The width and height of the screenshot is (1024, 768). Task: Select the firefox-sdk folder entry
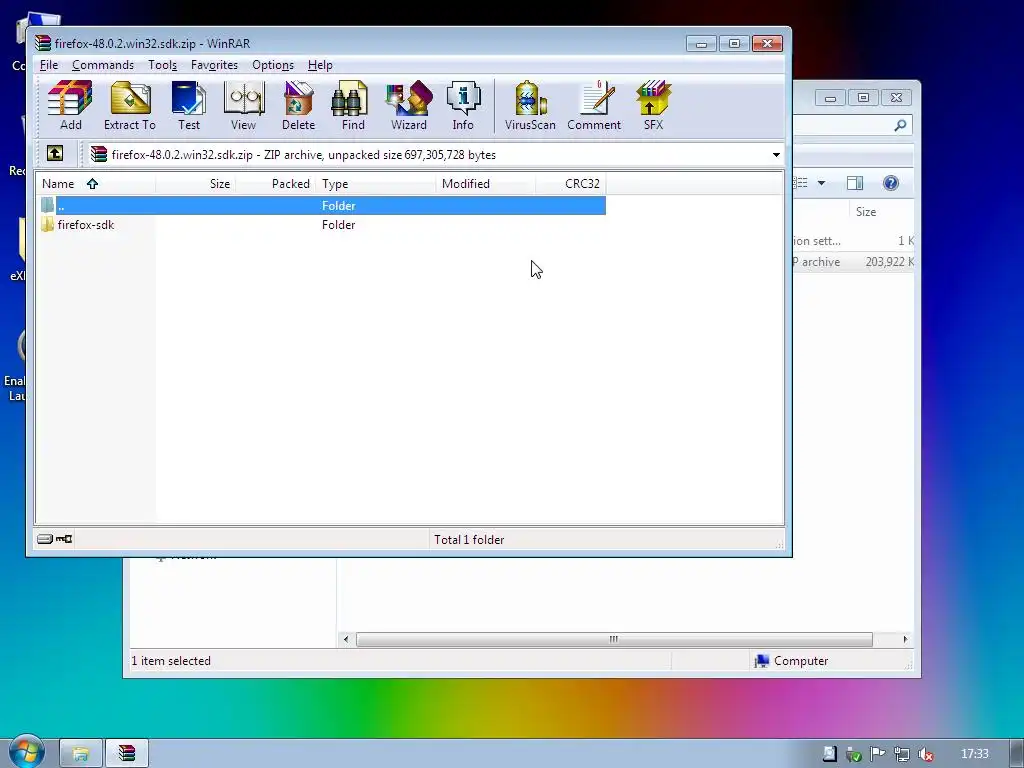tap(86, 225)
